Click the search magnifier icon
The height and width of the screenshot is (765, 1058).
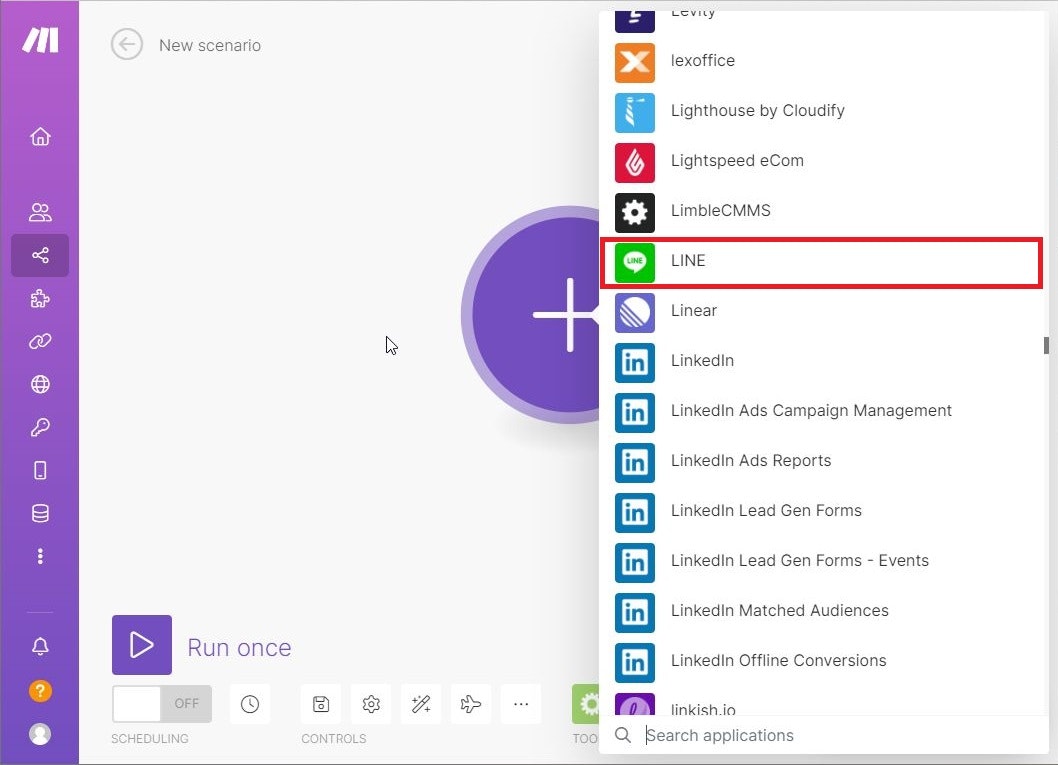[623, 735]
